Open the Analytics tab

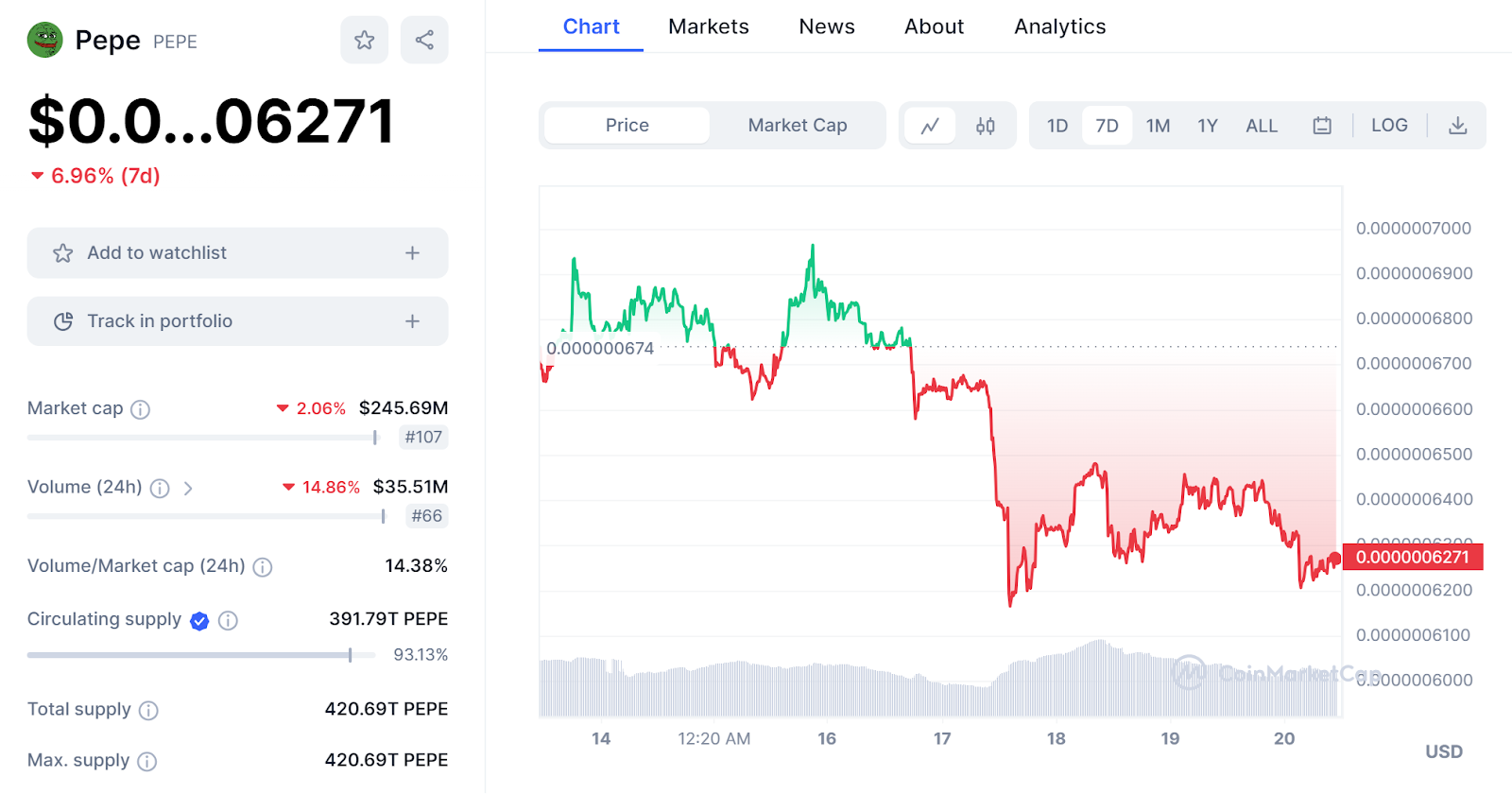1060,26
